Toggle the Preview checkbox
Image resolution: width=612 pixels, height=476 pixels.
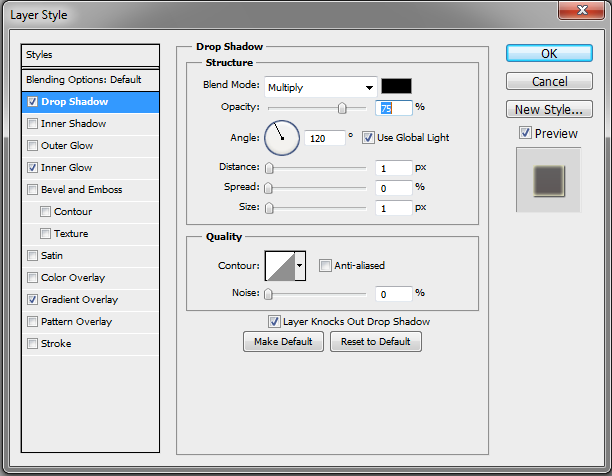(x=525, y=133)
